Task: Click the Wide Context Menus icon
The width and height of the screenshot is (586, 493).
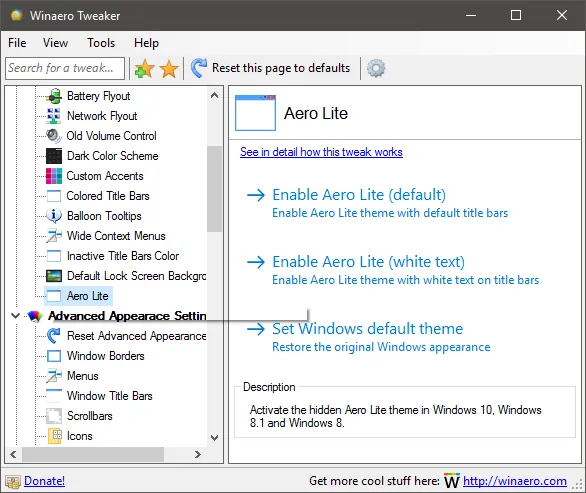Action: pyautogui.click(x=54, y=236)
